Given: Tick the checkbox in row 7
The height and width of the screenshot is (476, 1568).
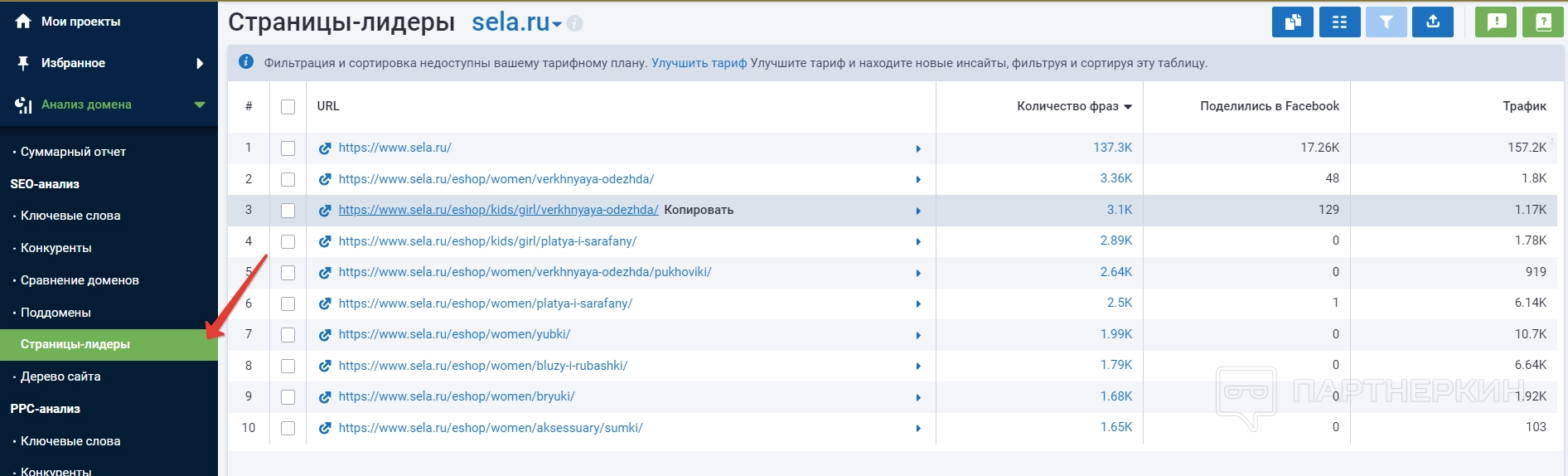Looking at the screenshot, I should [288, 335].
